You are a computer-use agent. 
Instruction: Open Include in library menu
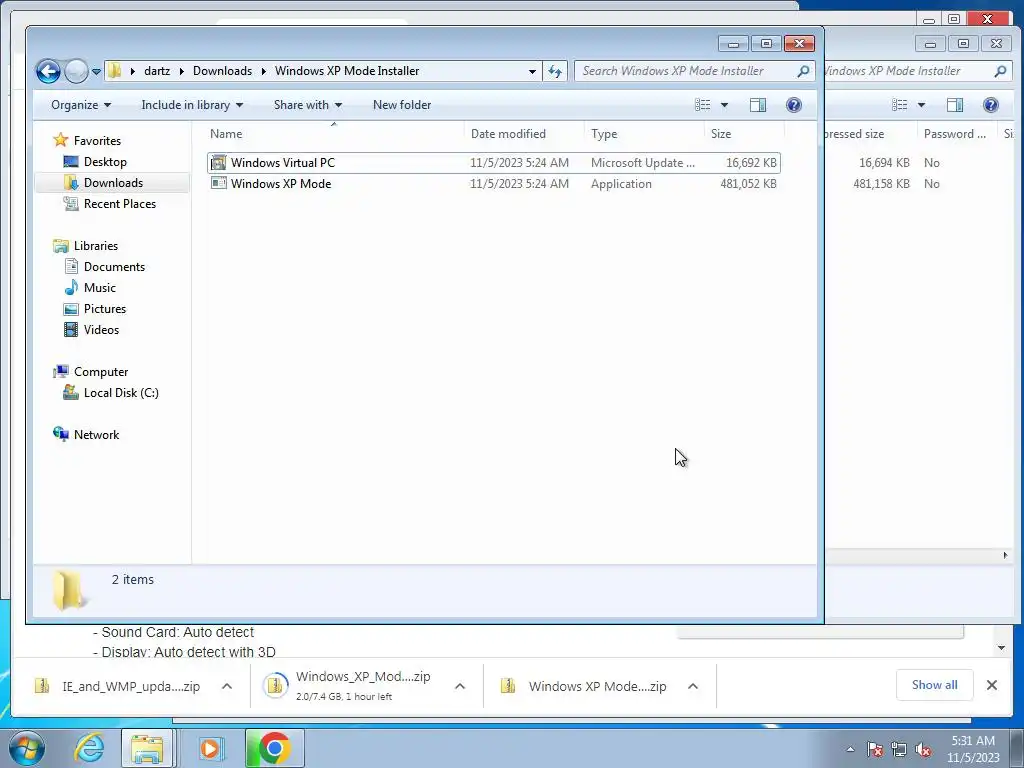192,104
